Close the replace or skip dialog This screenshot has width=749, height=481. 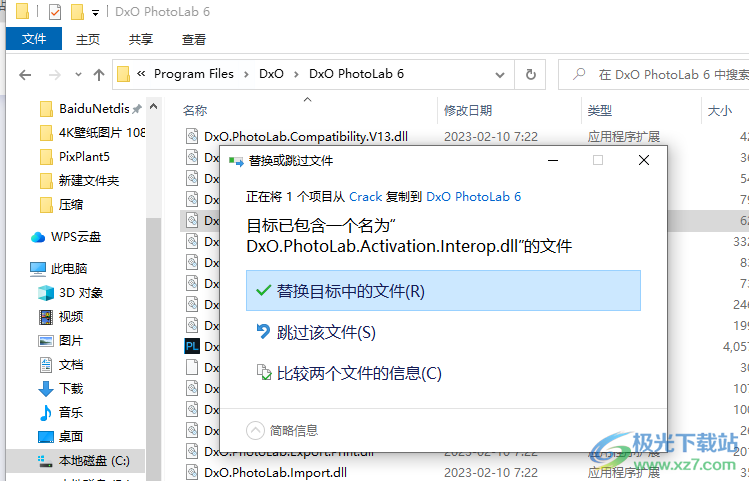point(643,160)
